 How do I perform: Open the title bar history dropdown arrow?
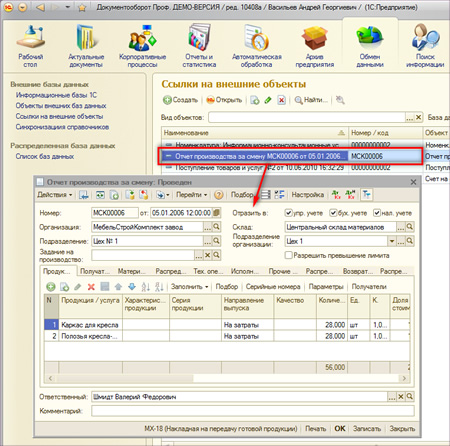(67, 7)
